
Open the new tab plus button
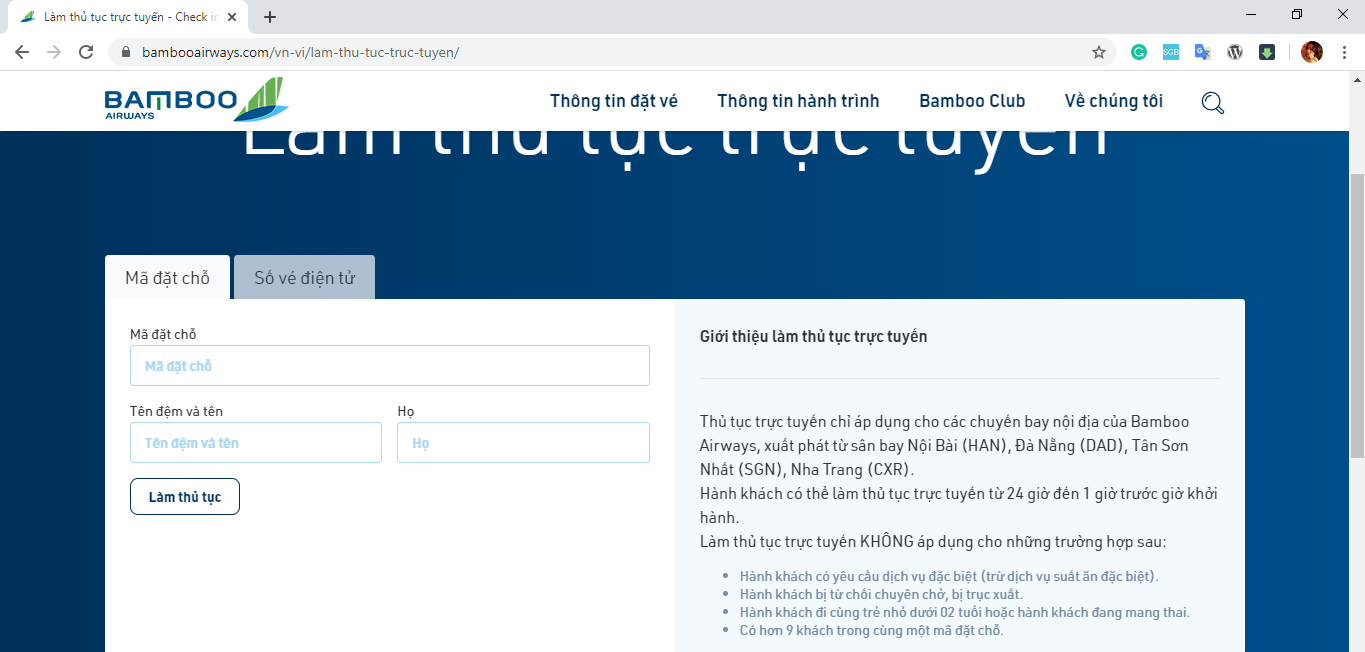point(270,17)
